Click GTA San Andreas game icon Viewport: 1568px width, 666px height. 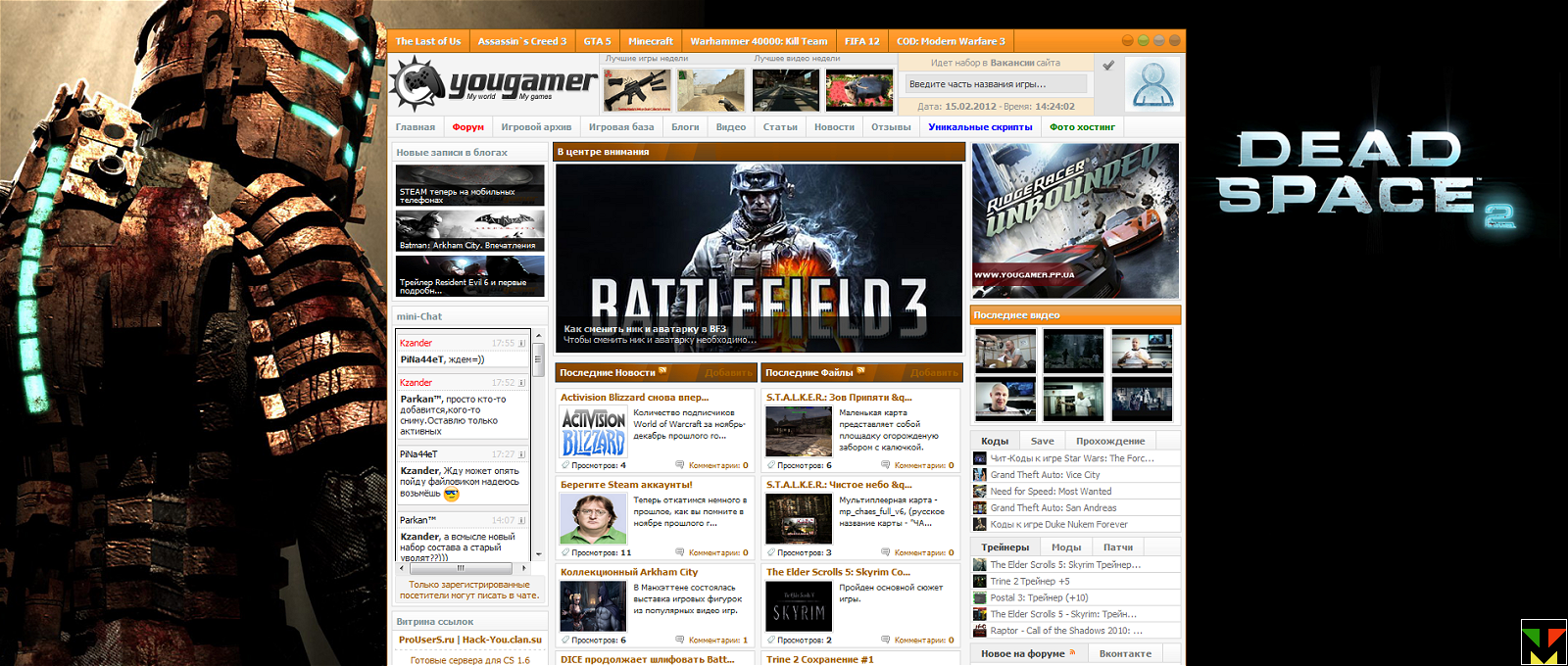pos(979,508)
